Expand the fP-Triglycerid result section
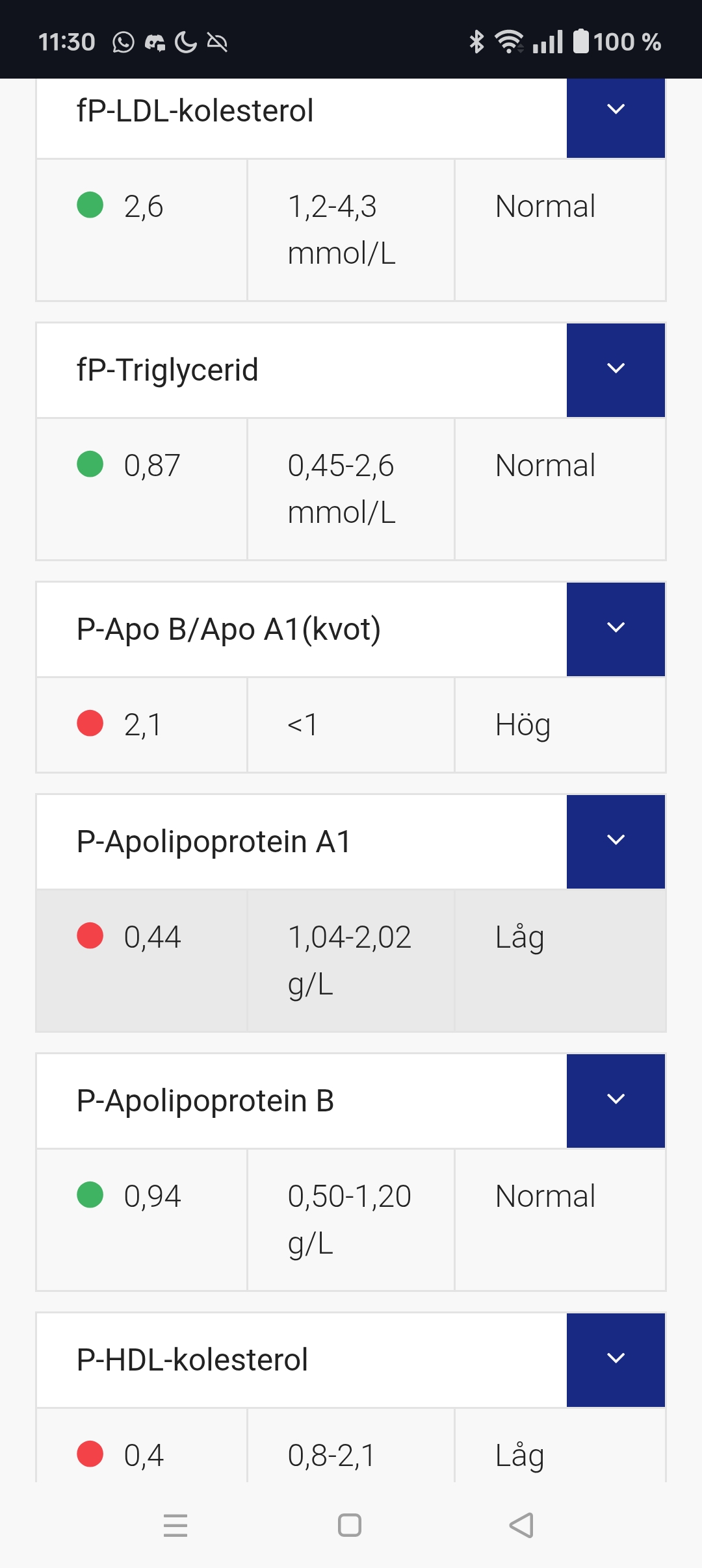Screen dimensions: 702x1568 (x=616, y=369)
